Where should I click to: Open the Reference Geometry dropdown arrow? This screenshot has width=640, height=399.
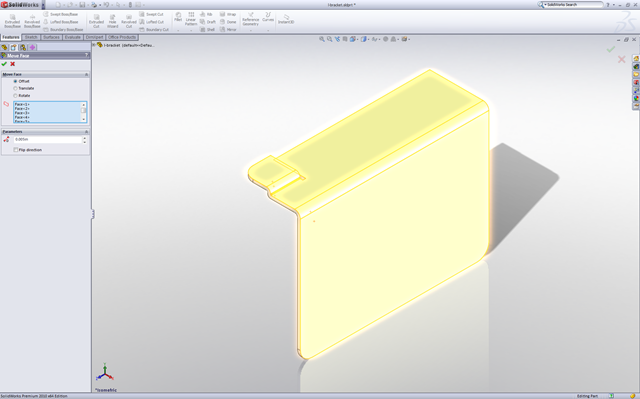point(251,30)
